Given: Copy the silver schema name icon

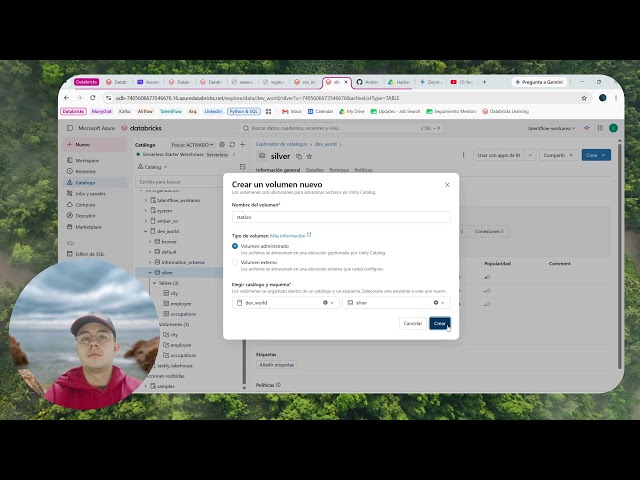Looking at the screenshot, I should (299, 156).
